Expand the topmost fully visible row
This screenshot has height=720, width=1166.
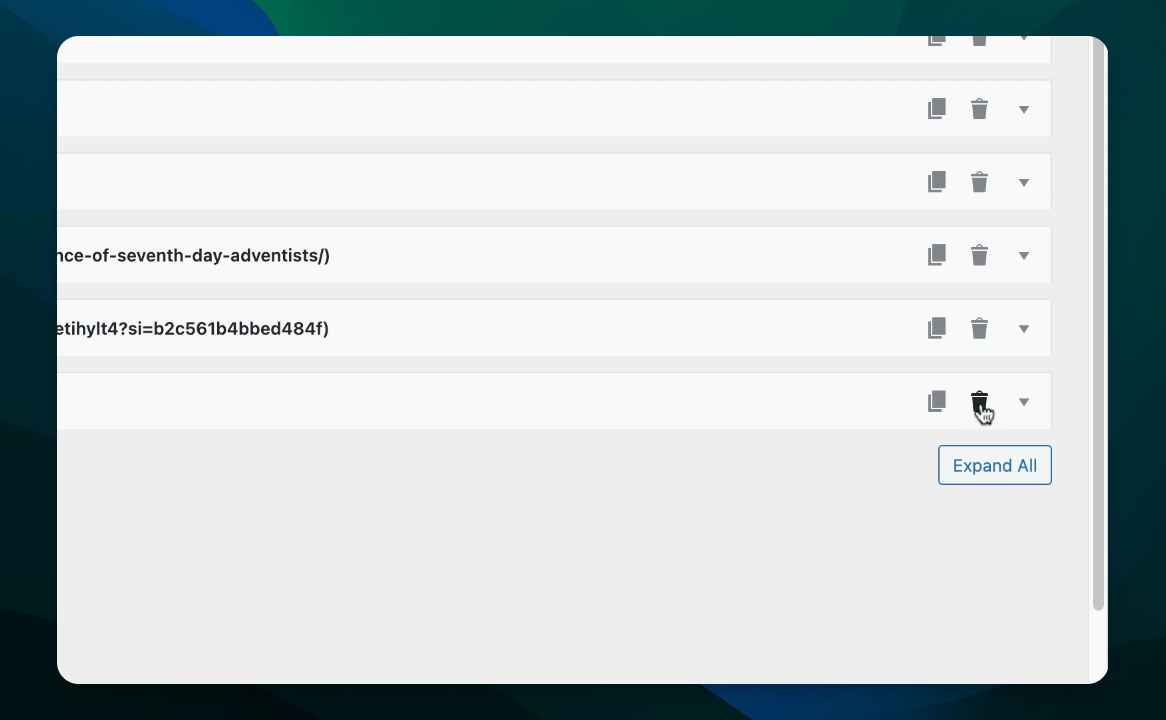pos(1024,110)
